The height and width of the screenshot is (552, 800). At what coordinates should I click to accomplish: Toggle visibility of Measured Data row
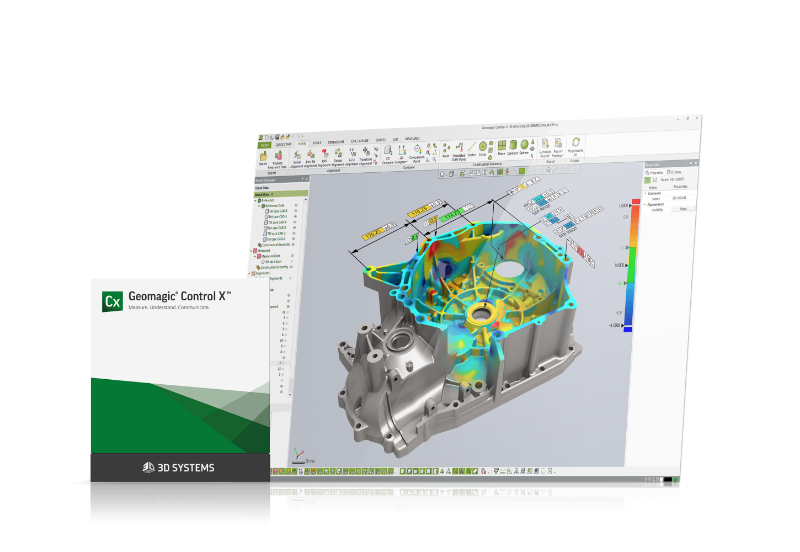click(292, 255)
